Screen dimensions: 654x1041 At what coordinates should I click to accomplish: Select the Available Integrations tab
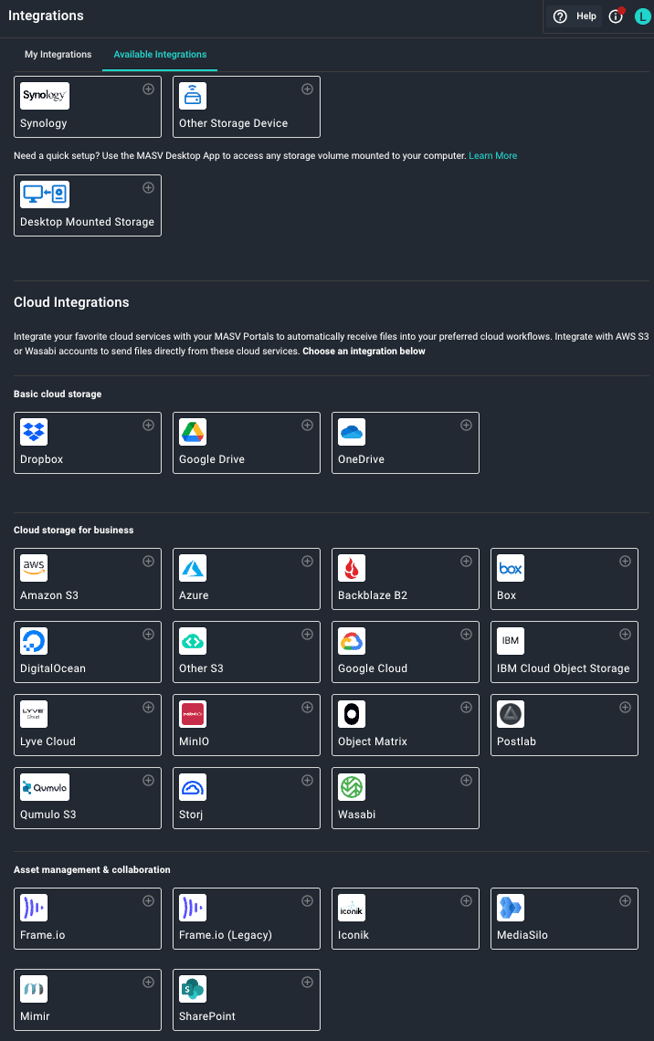[160, 54]
